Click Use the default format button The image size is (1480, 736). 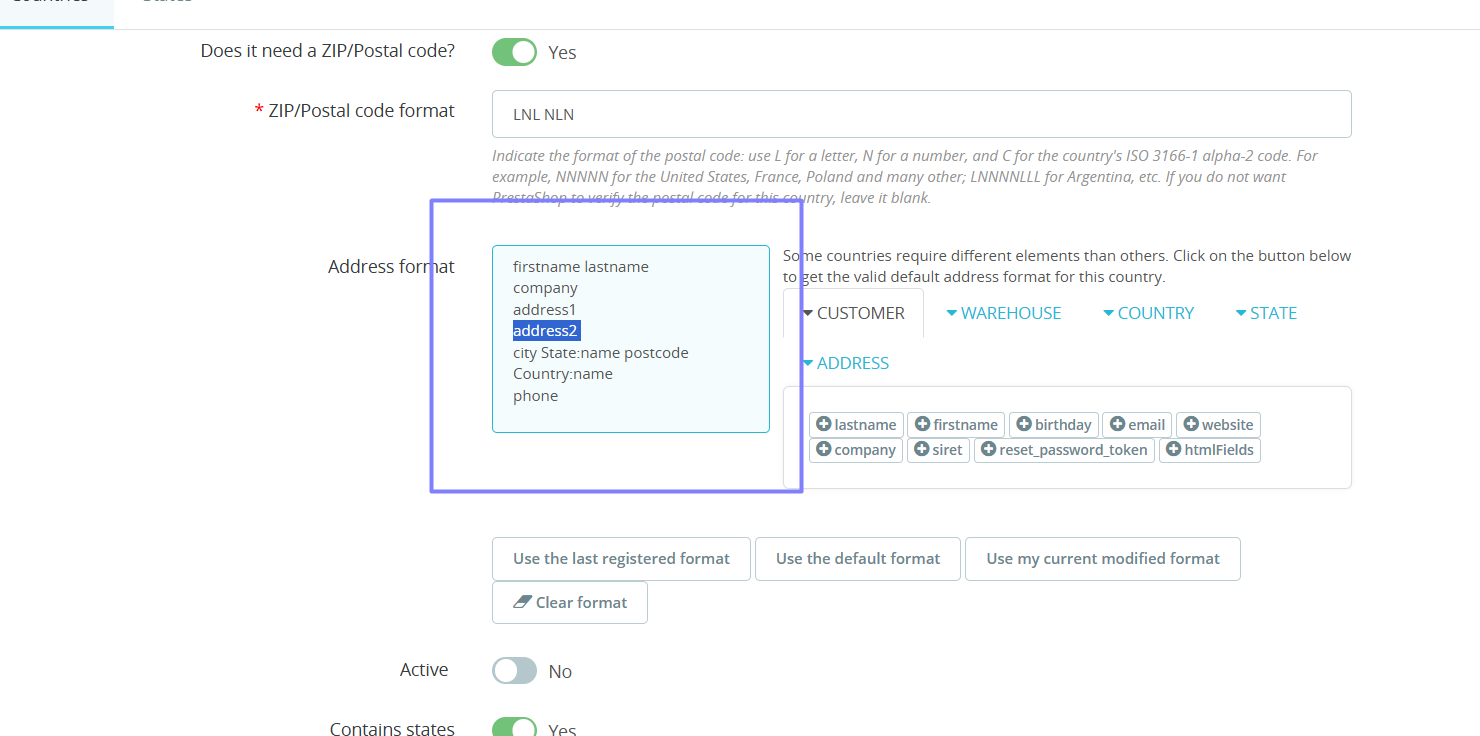click(858, 559)
